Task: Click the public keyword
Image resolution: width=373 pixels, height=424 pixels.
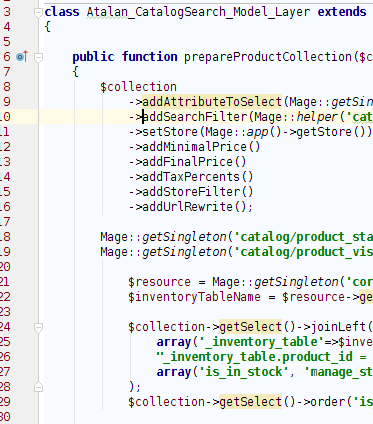Action: (93, 57)
